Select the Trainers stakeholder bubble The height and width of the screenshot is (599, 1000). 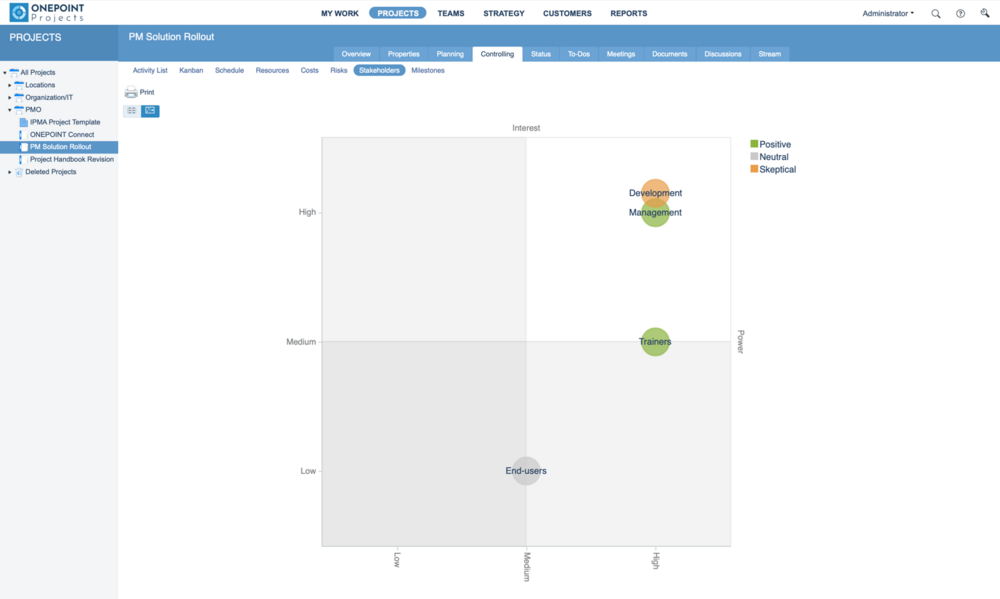655,341
